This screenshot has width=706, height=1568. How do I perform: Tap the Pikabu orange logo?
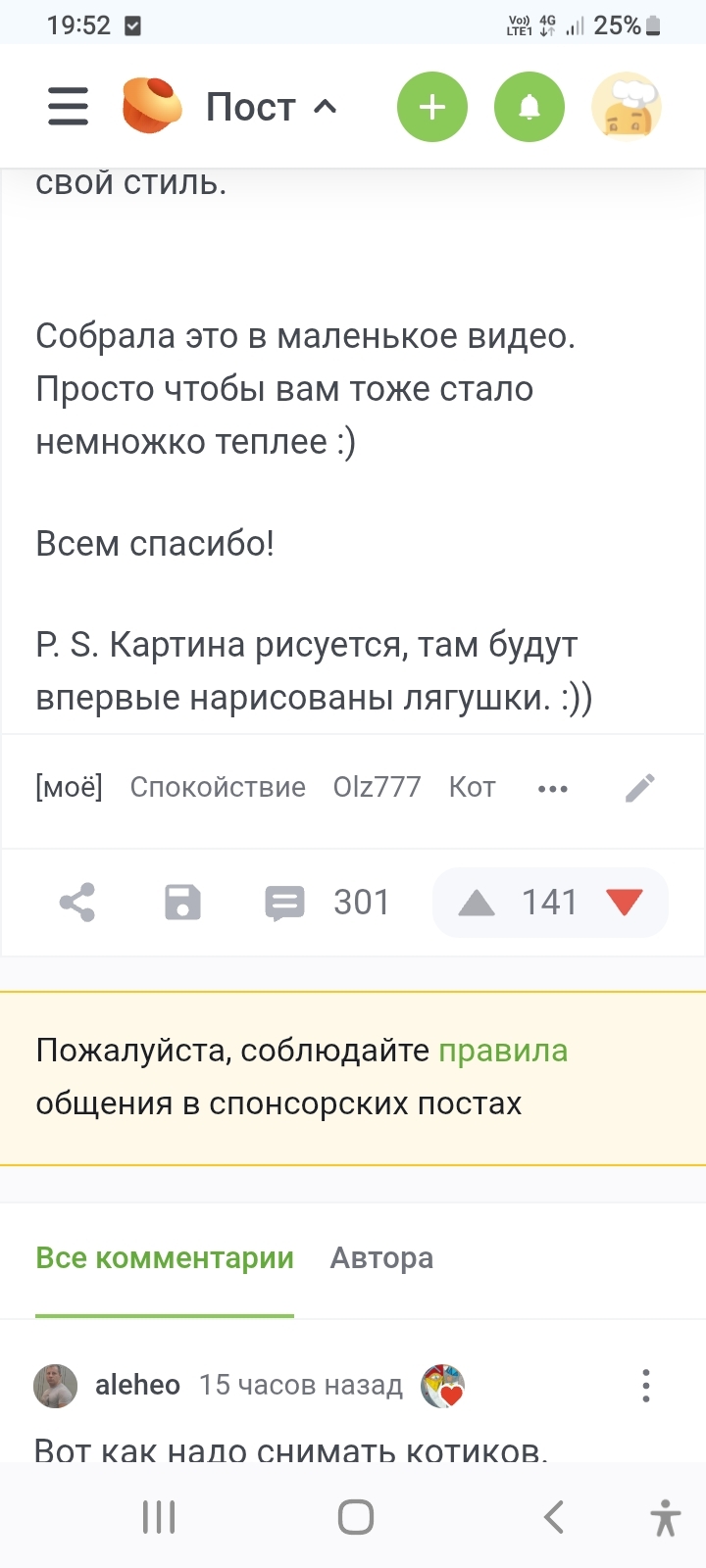tap(152, 106)
